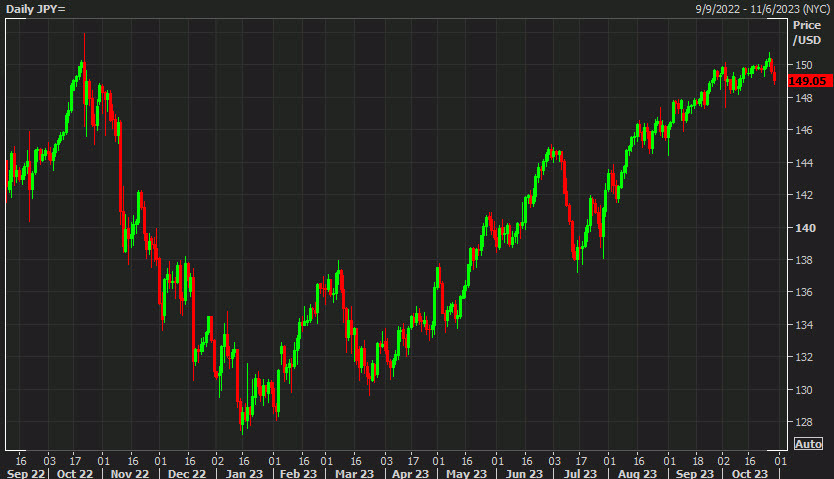Click the bold 140 price axis label
The height and width of the screenshot is (479, 834).
click(x=805, y=228)
